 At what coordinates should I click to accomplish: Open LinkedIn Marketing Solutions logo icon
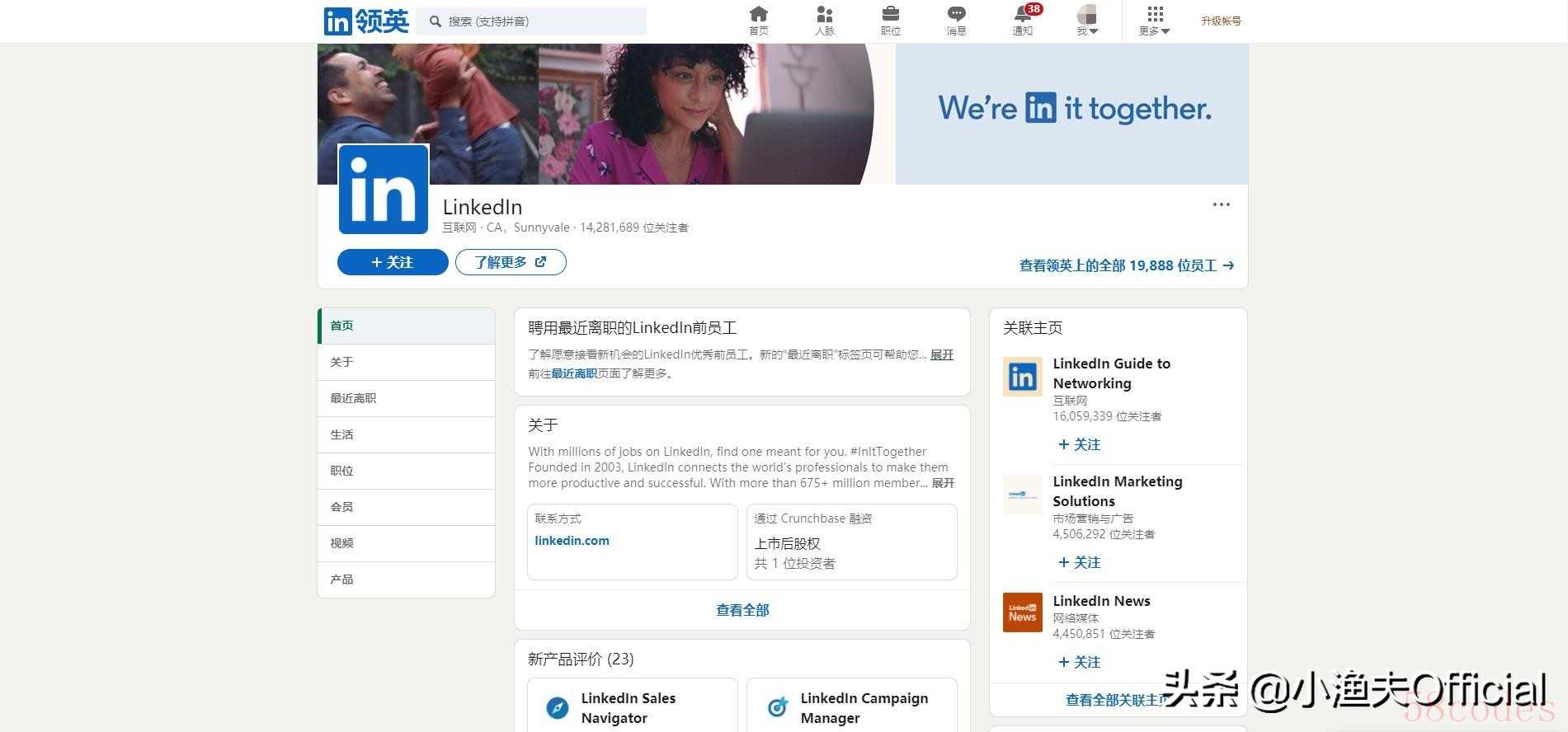click(1023, 495)
